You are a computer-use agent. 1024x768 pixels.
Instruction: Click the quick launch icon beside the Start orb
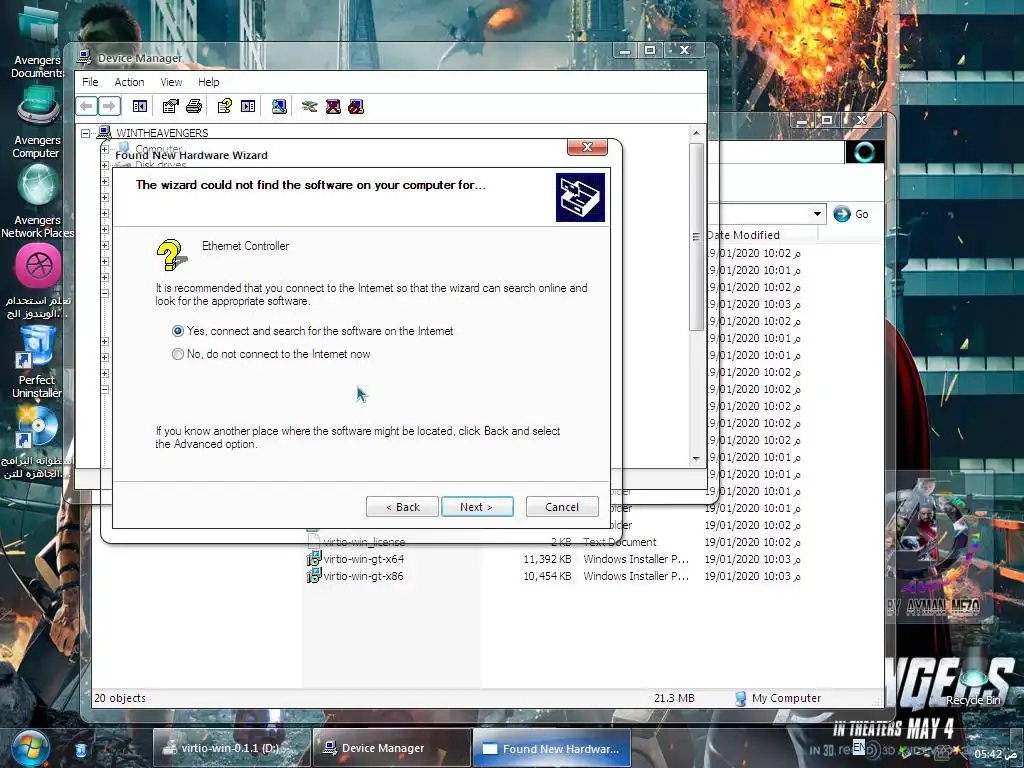80,749
